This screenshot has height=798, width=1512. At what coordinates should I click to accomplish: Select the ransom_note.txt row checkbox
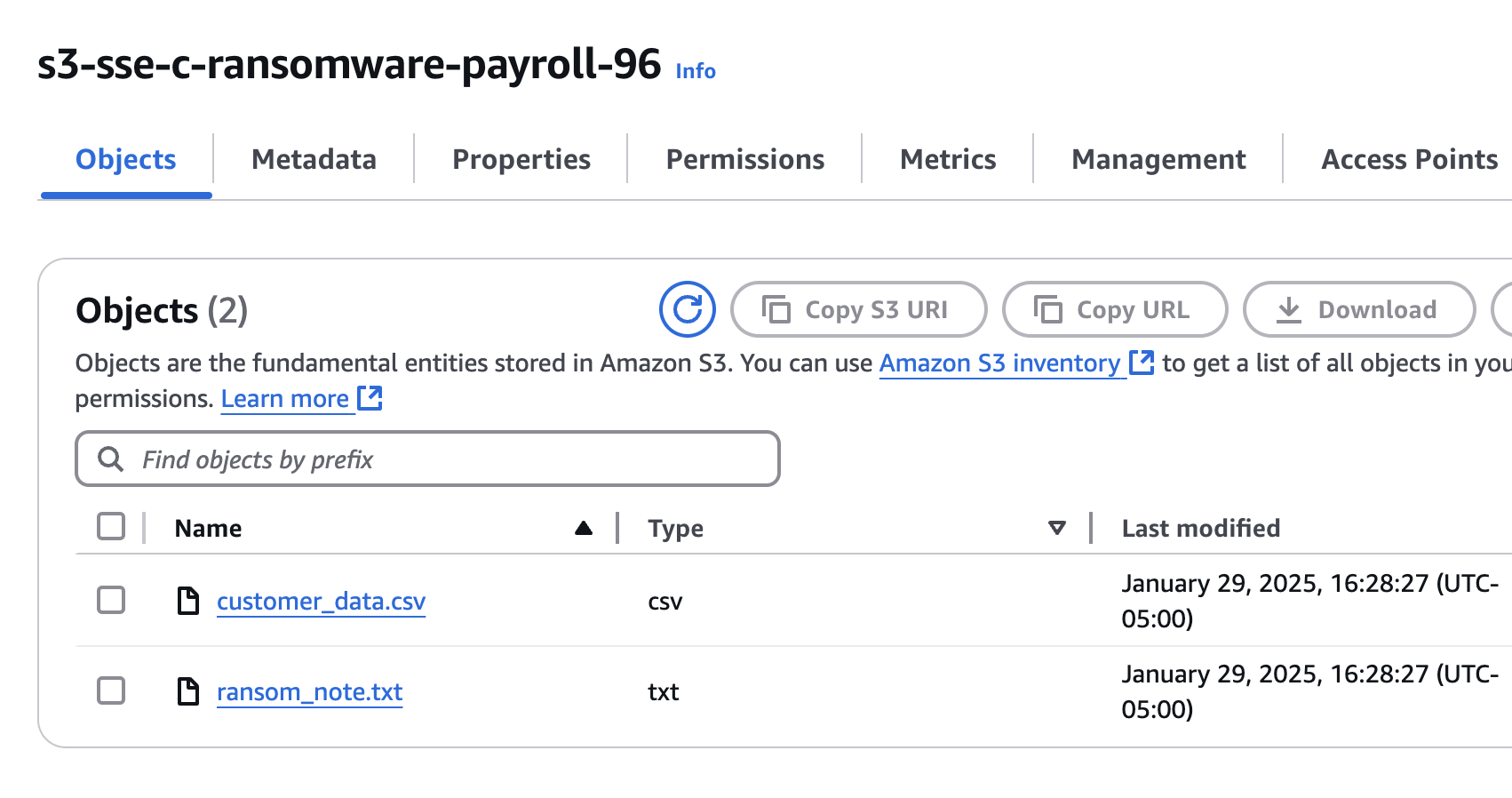[x=111, y=690]
